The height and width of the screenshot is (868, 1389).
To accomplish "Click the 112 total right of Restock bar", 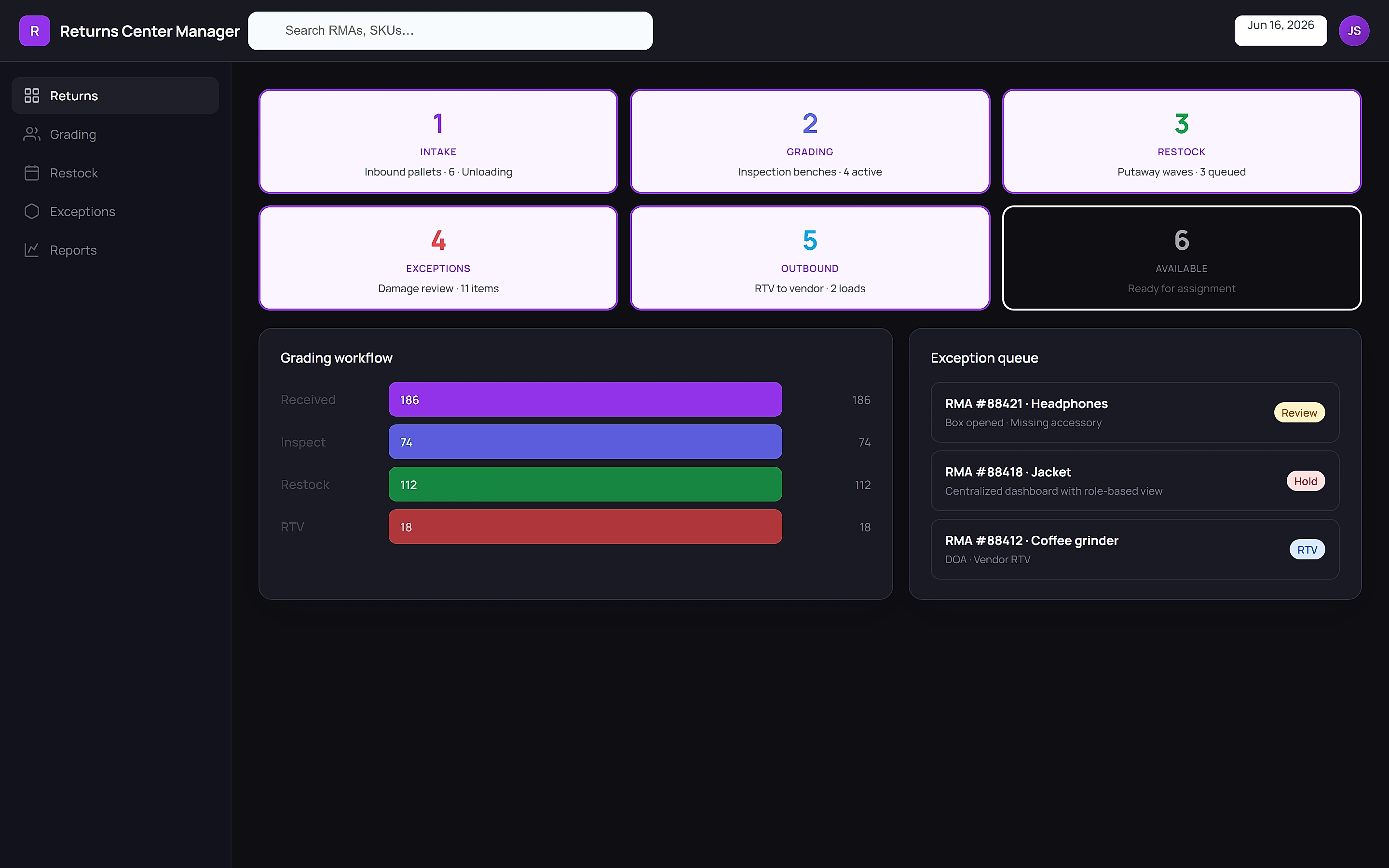I will (x=862, y=485).
